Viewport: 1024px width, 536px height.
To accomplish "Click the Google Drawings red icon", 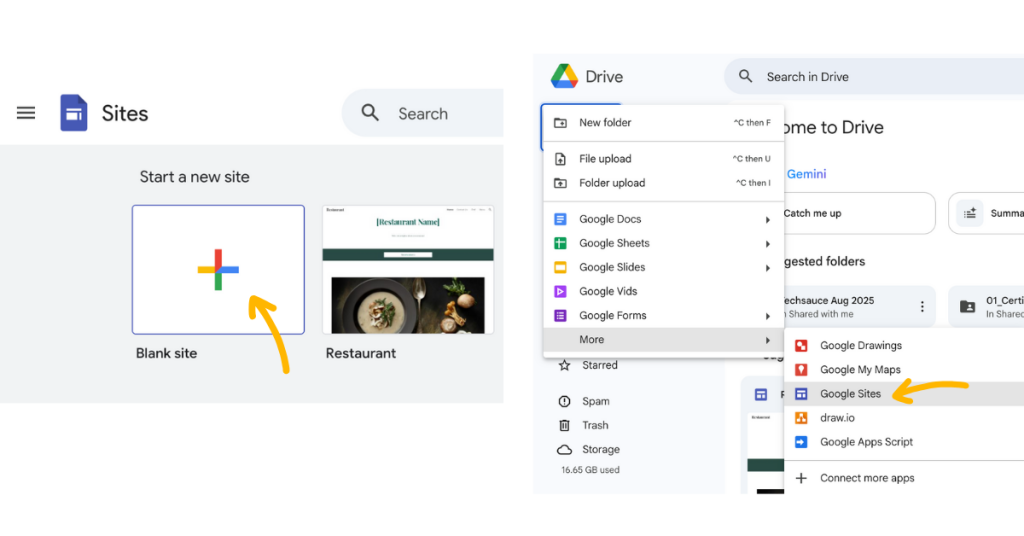I will pos(801,345).
